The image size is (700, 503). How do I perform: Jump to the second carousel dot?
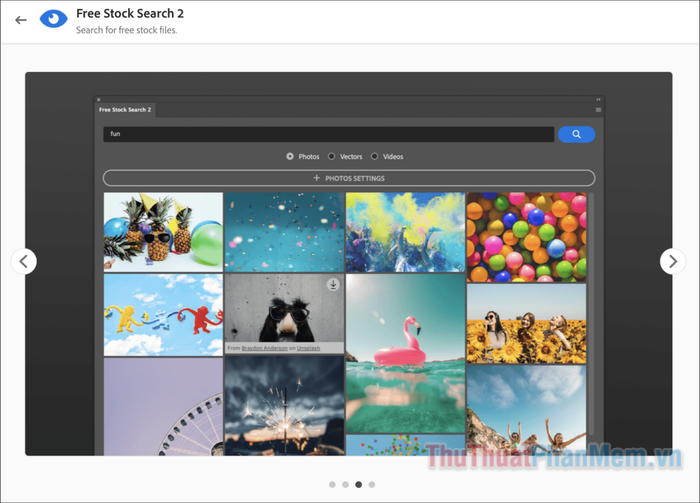tap(346, 485)
